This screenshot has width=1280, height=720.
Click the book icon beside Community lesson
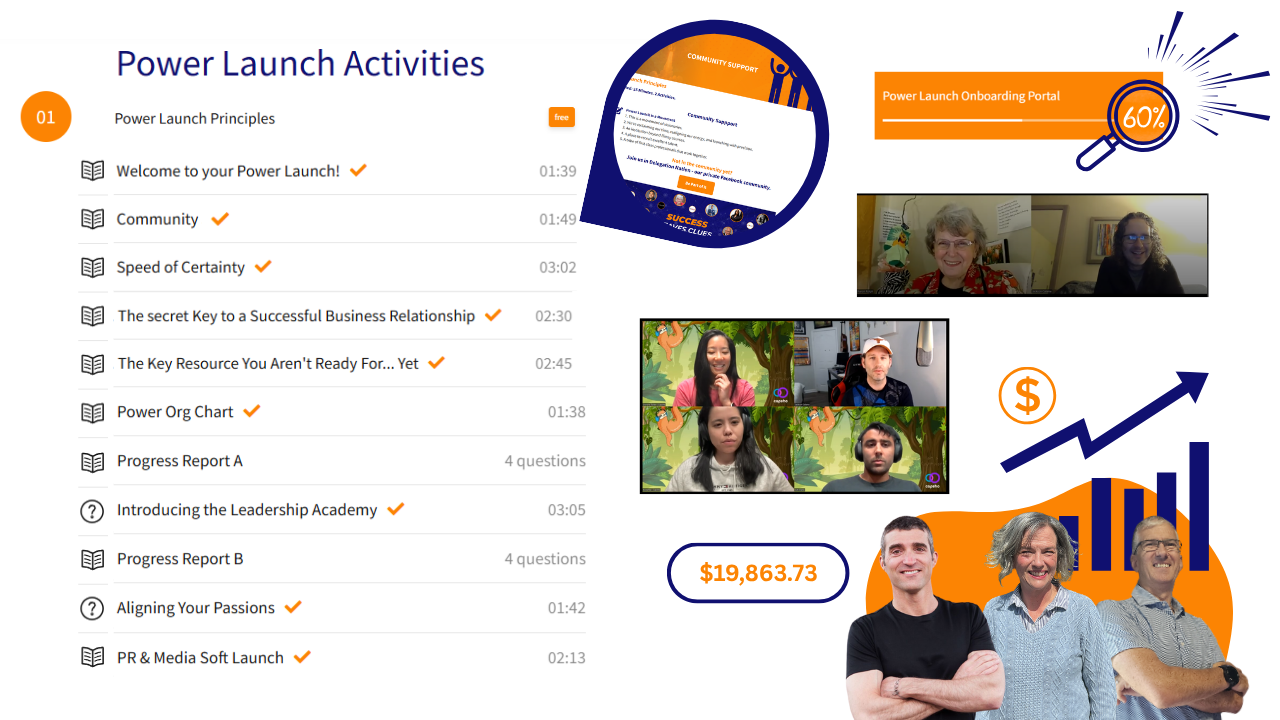tap(92, 219)
